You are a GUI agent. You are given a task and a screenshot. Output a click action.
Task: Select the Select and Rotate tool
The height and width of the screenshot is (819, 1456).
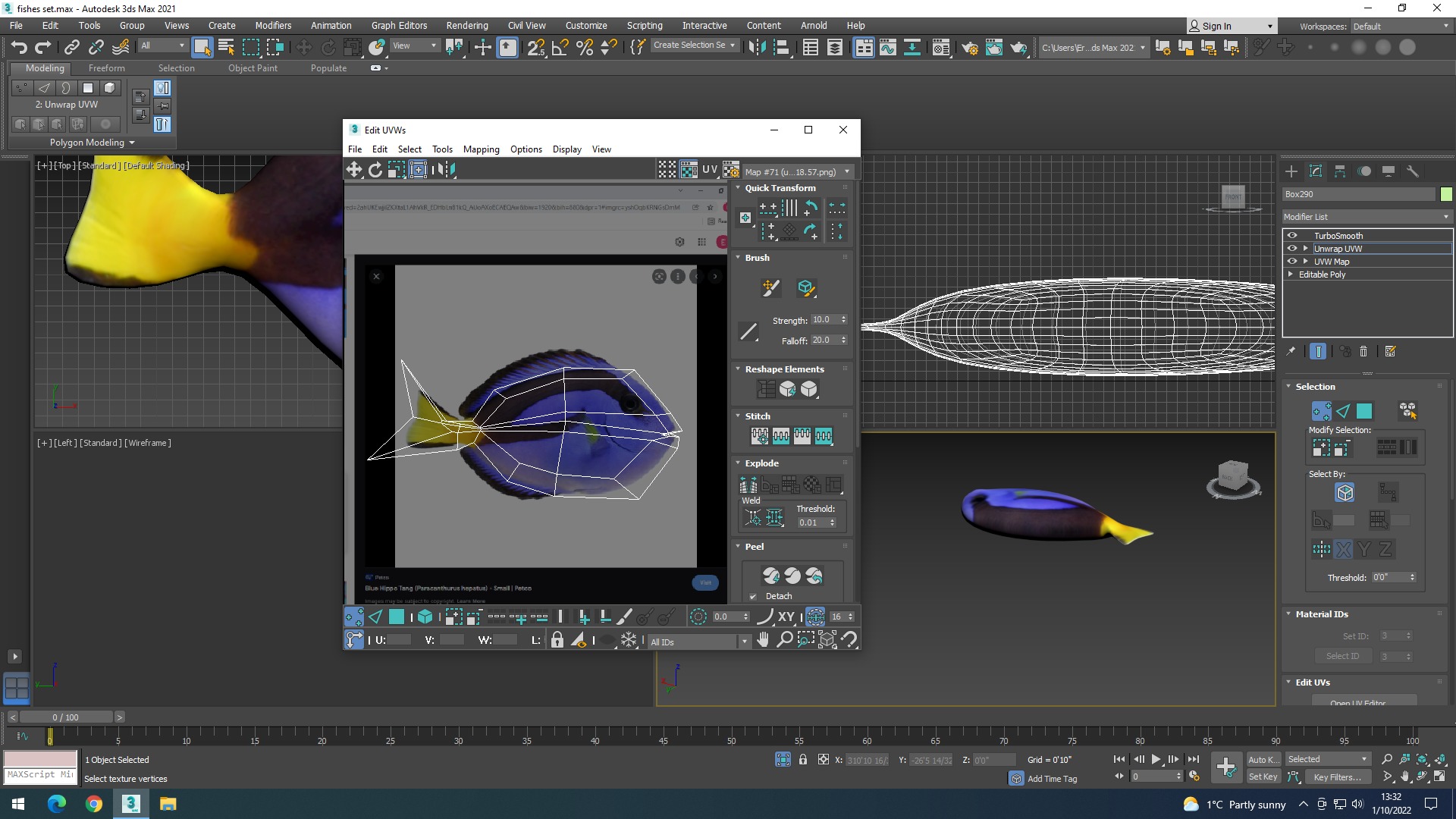(x=328, y=47)
